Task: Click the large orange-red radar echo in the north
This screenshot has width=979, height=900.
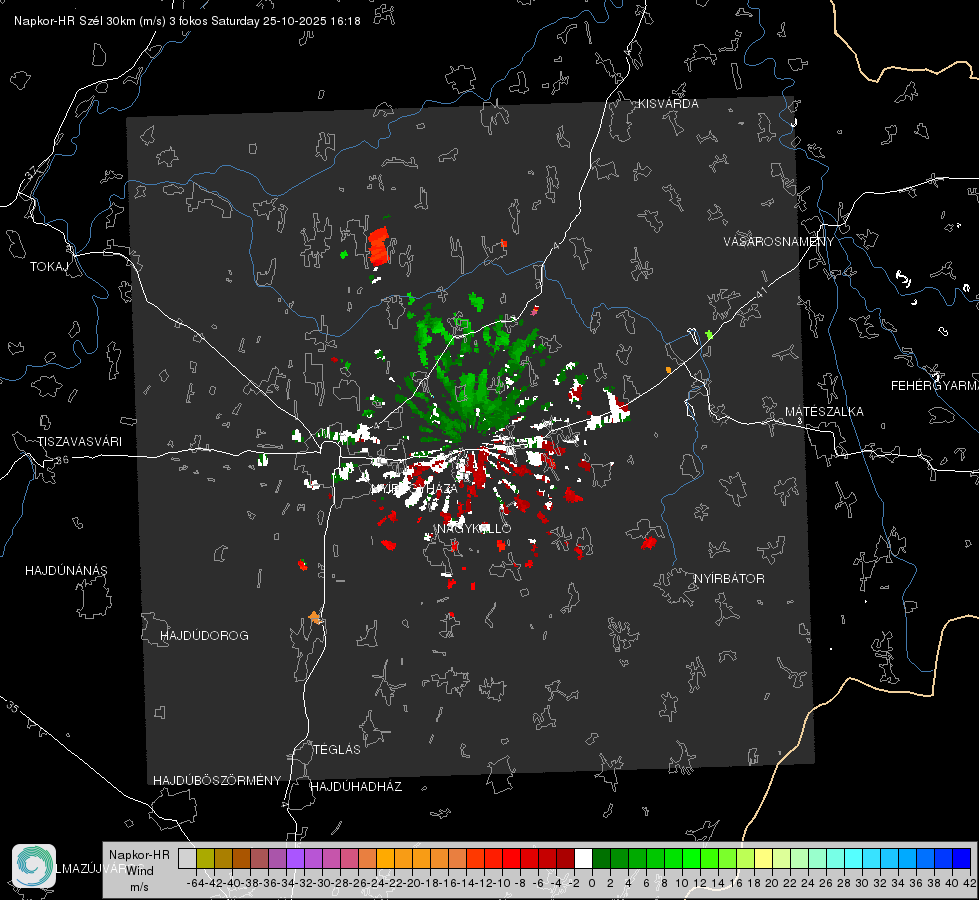Action: coord(378,246)
